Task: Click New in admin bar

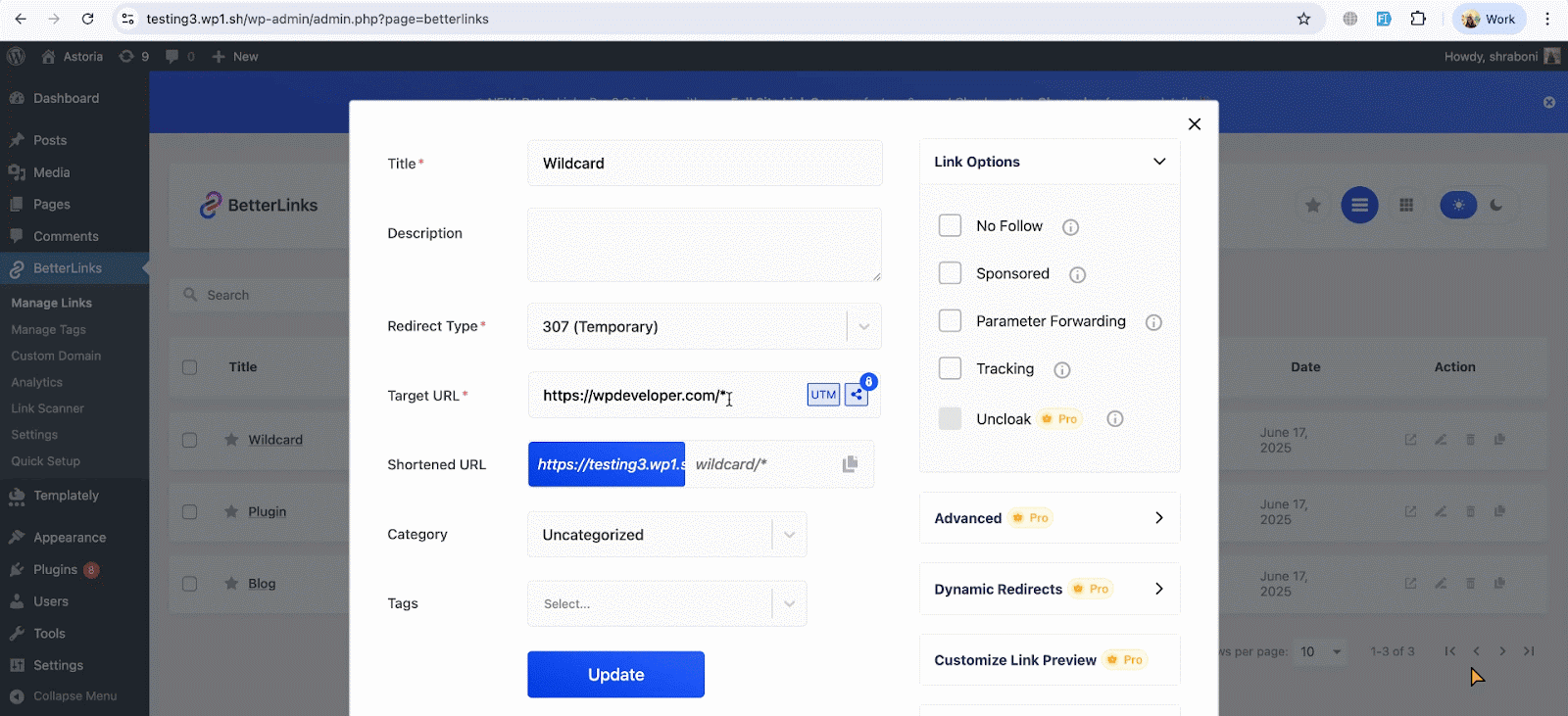Action: click(x=235, y=57)
